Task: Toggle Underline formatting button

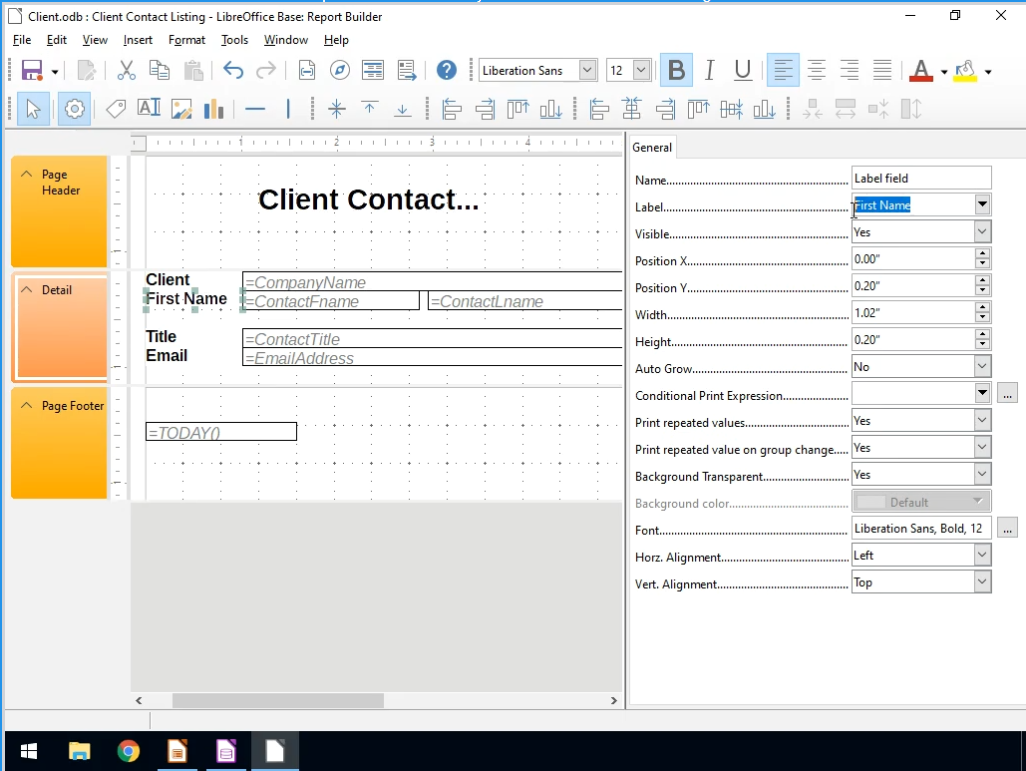Action: click(743, 70)
